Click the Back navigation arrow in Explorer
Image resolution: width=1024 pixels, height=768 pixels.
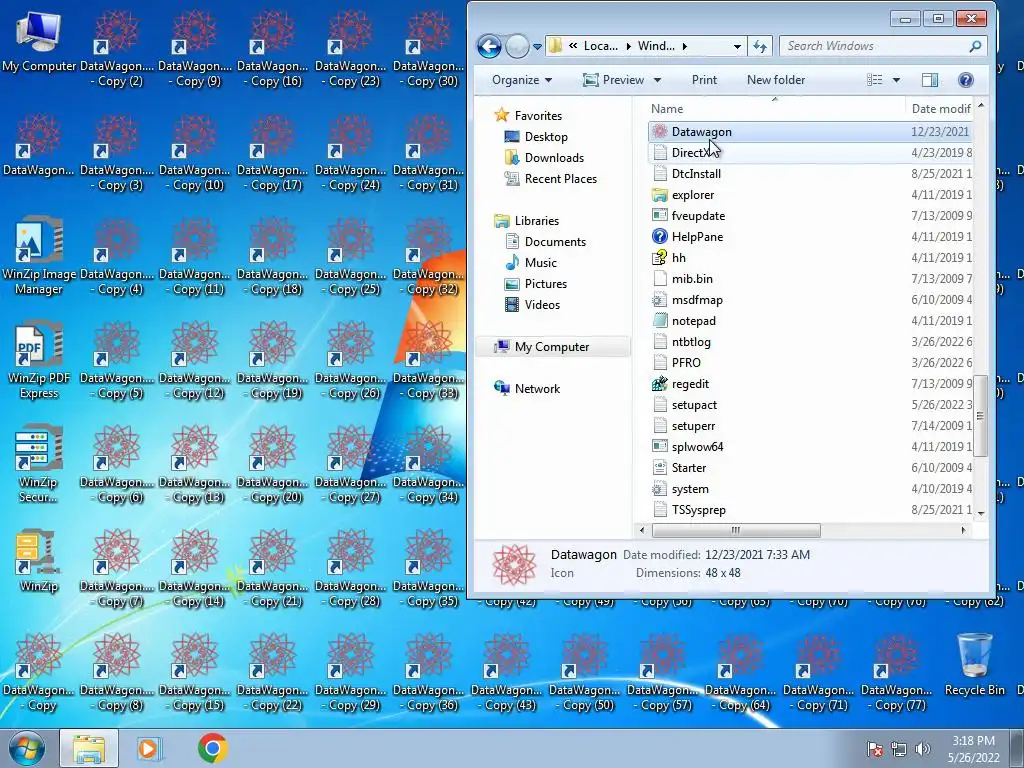pos(489,46)
